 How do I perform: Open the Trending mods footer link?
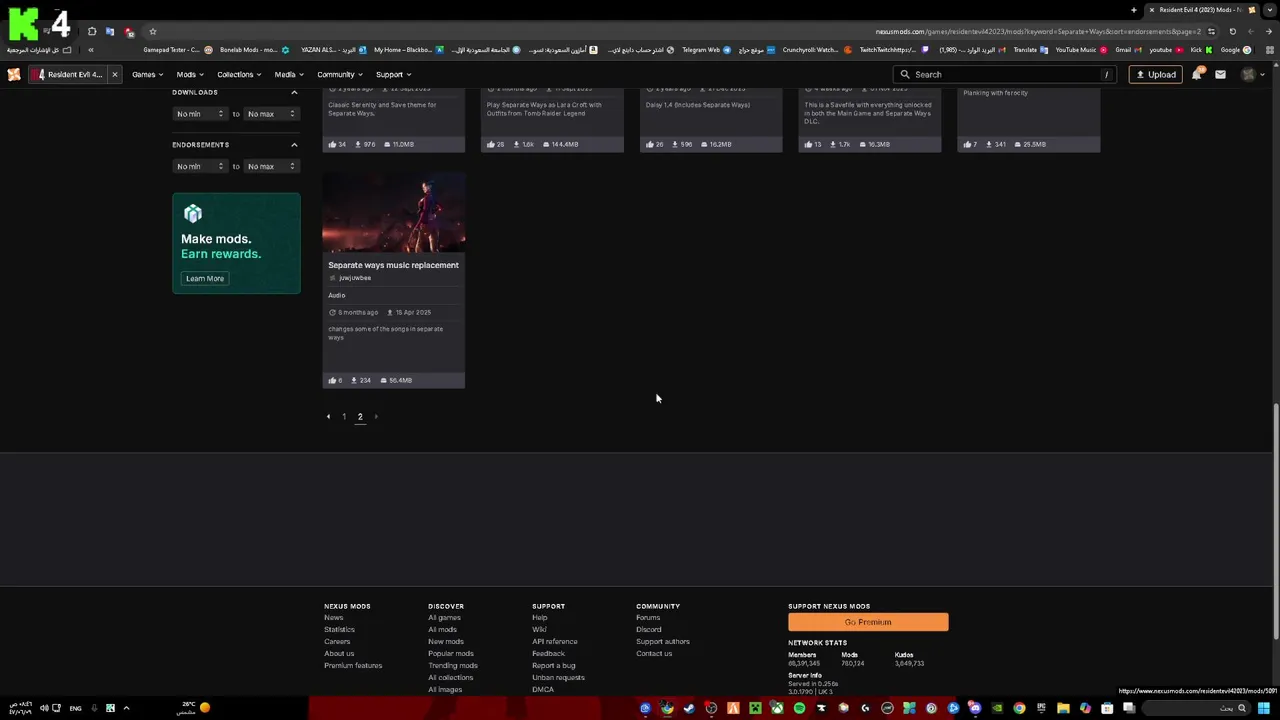[x=453, y=665]
